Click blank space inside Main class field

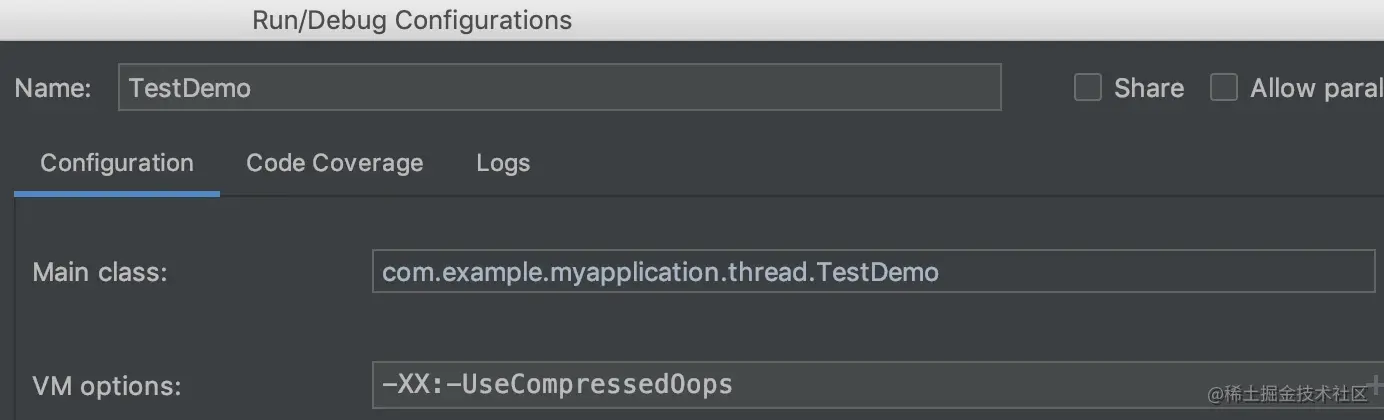(1150, 271)
